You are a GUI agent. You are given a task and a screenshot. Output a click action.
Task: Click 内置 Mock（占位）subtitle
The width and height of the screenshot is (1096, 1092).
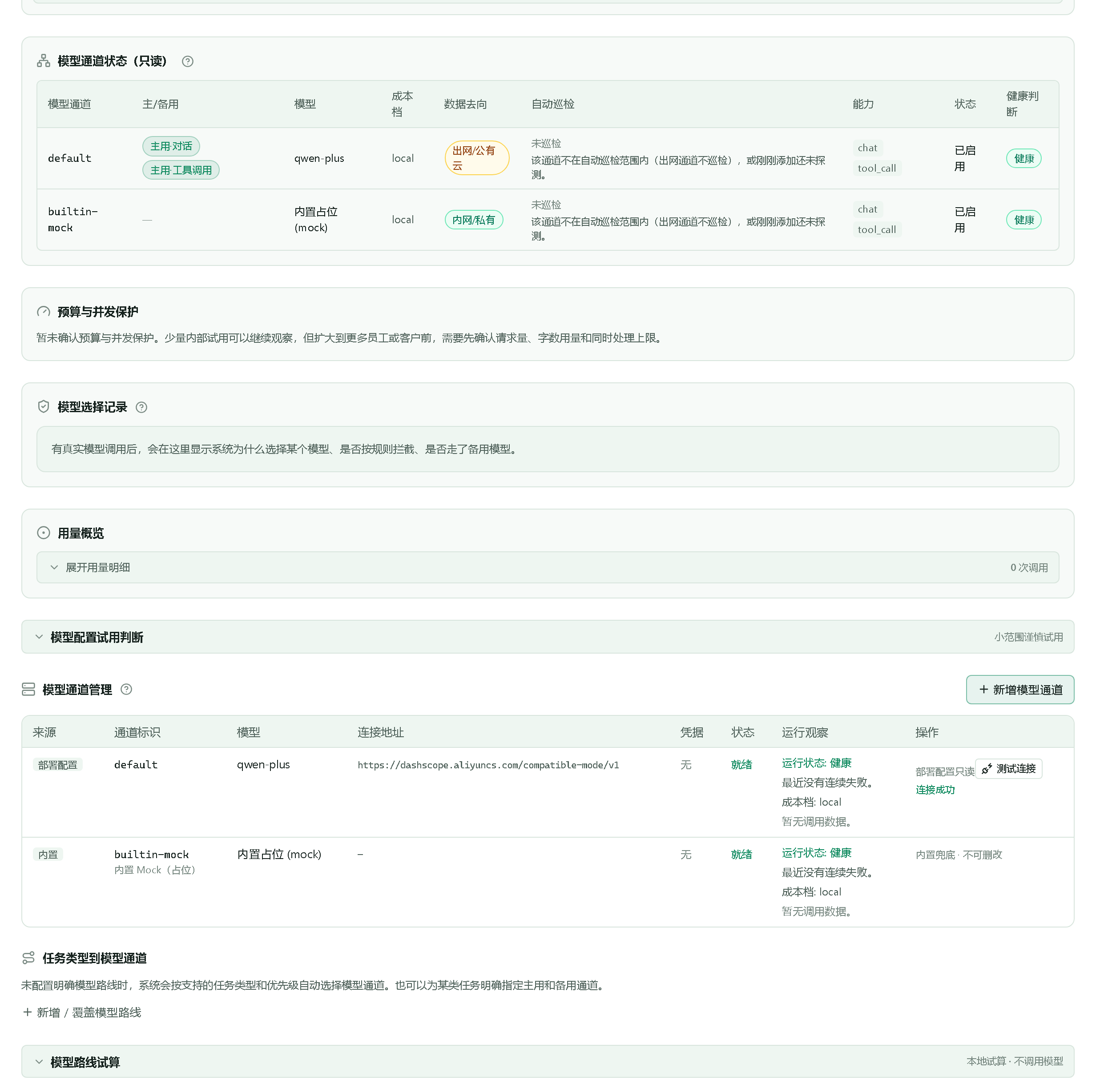(155, 870)
